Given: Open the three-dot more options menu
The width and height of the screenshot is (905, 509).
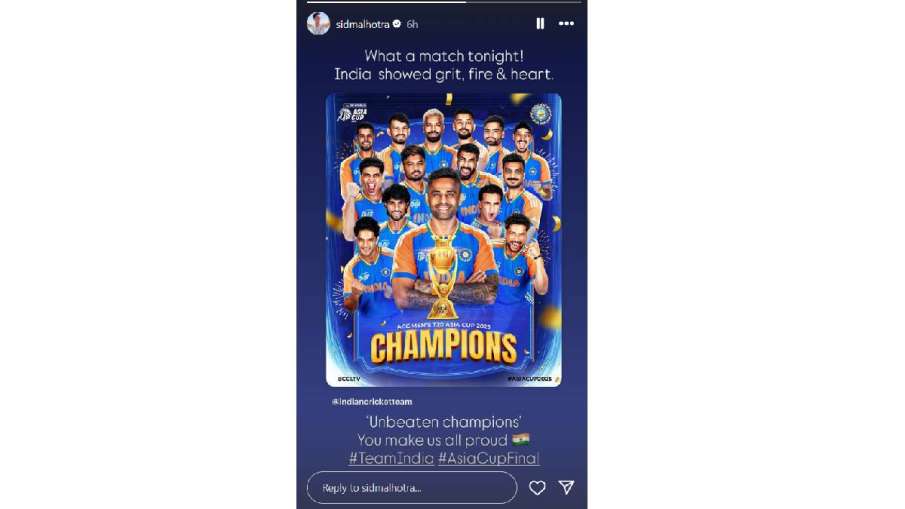Looking at the screenshot, I should coord(566,24).
